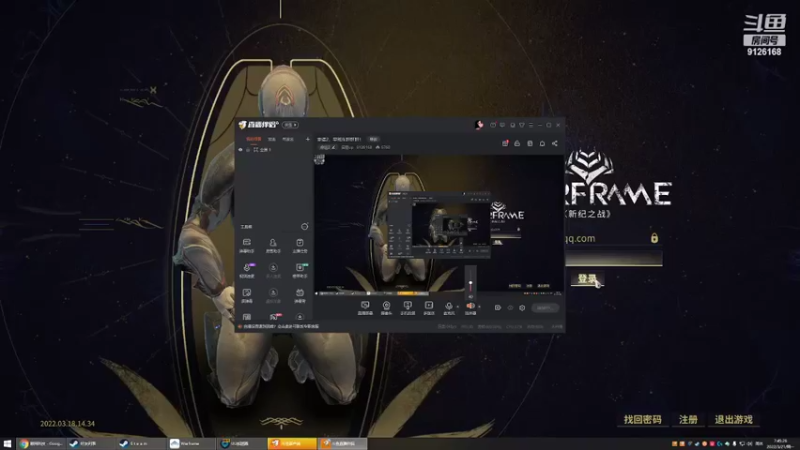Image resolution: width=800 pixels, height=450 pixels.
Task: Click the notice message in bottom status bar
Action: (x=281, y=327)
